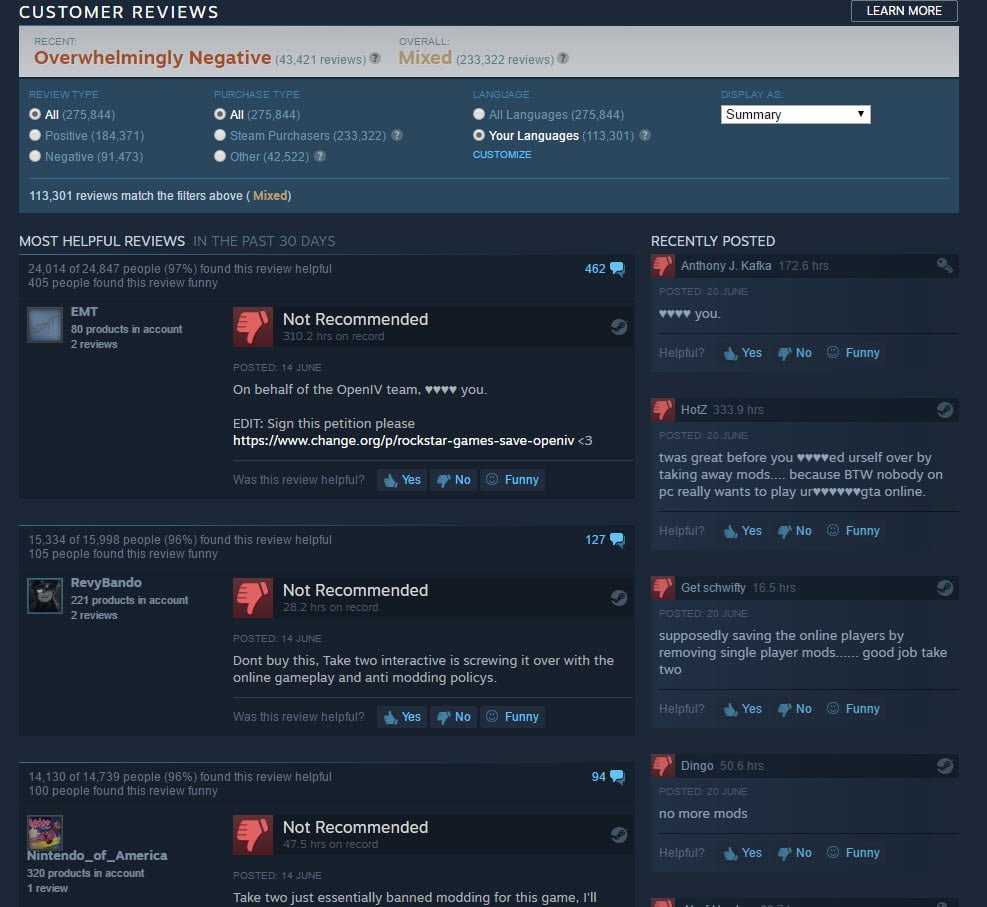Click the thumbs down icon on RevyBando's Not Recommended review
987x907 pixels.
pyautogui.click(x=253, y=598)
